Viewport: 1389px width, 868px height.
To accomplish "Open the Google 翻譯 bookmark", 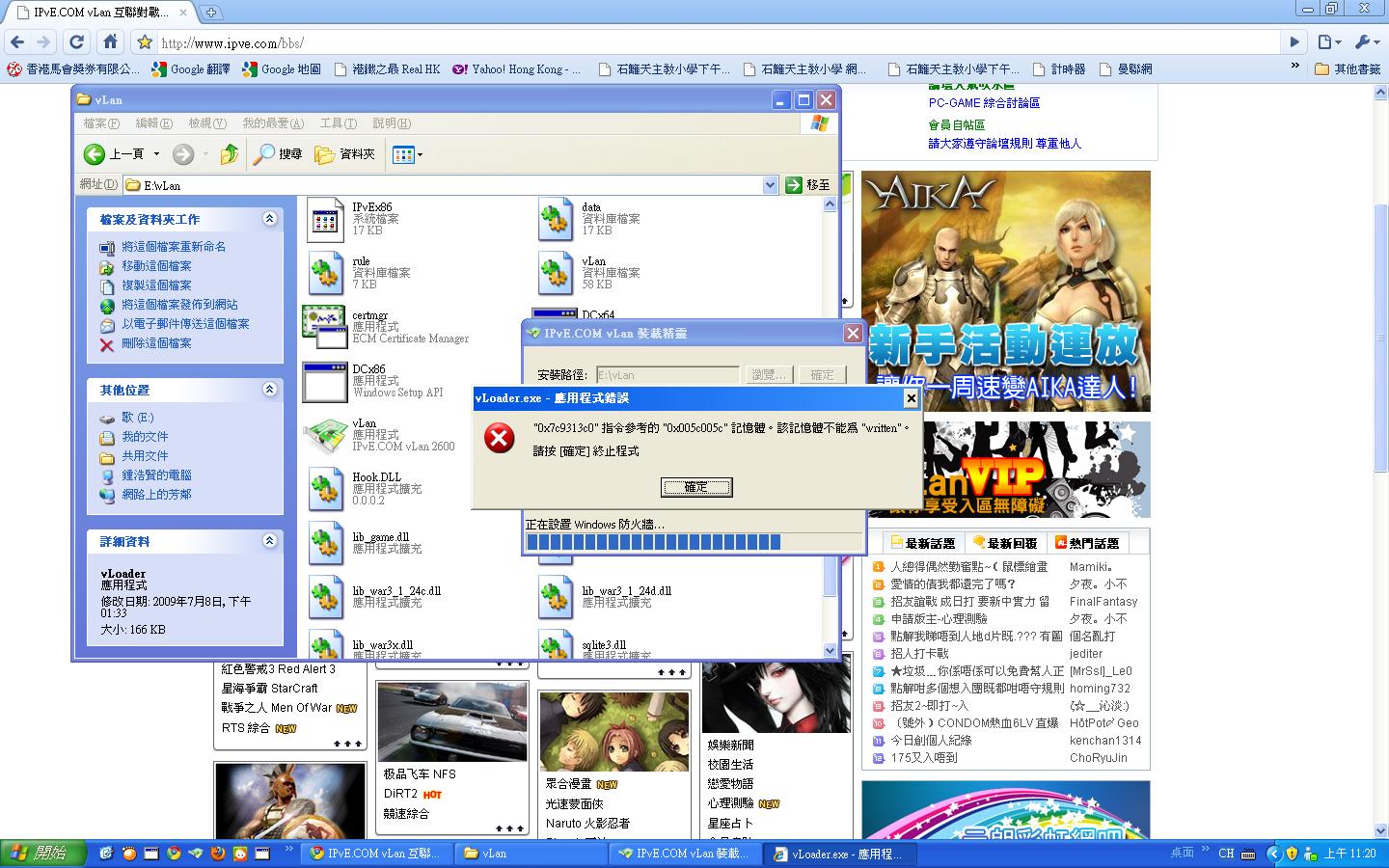I will click(190, 69).
